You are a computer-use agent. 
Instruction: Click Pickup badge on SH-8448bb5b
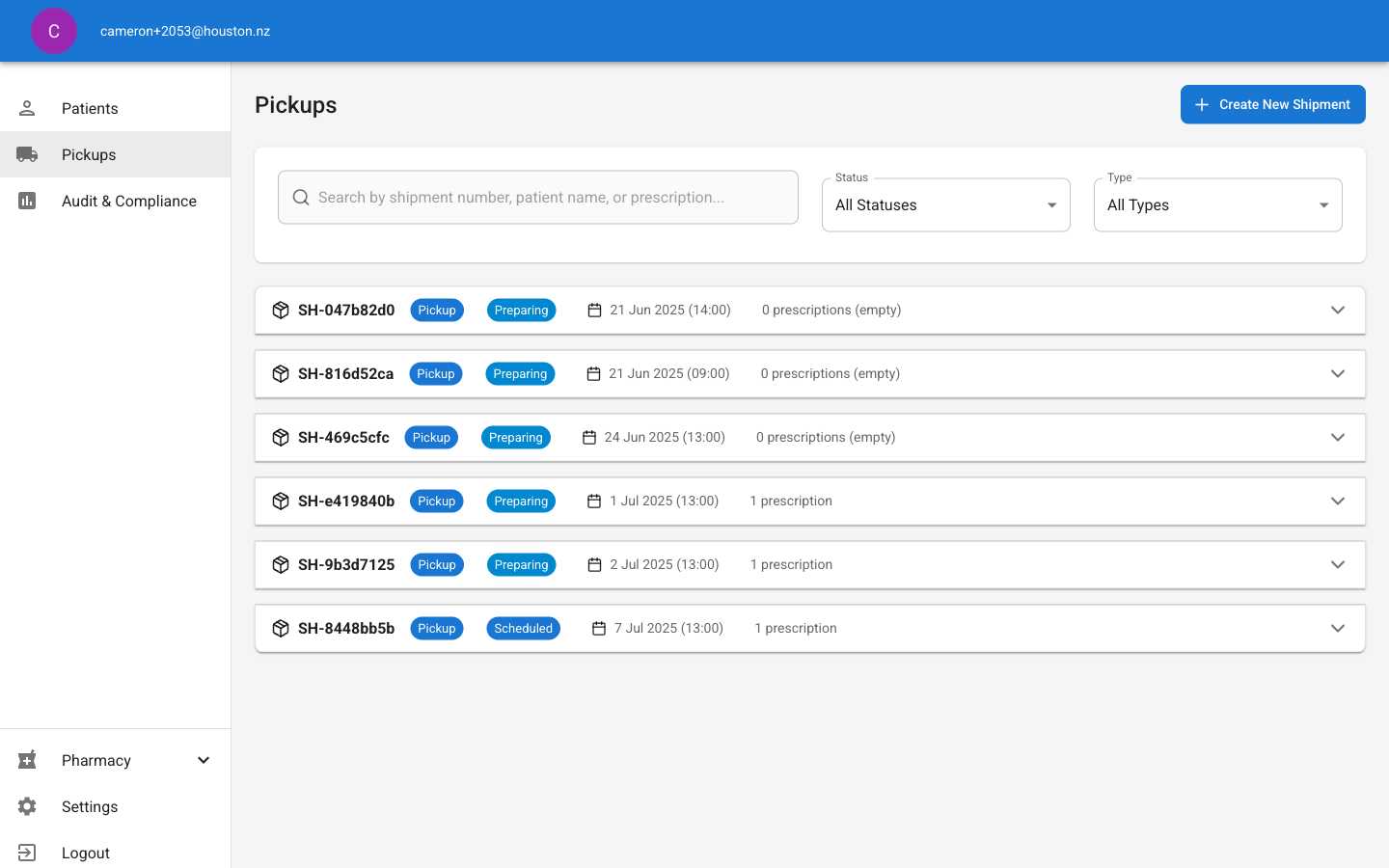click(437, 628)
